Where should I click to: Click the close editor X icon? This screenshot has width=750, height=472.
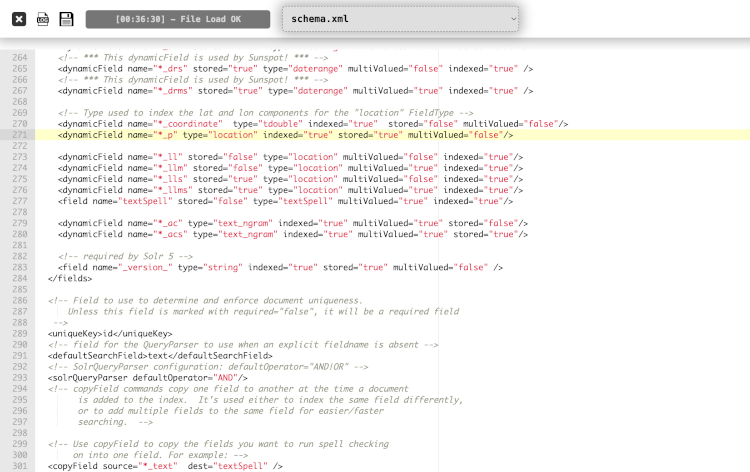point(19,19)
